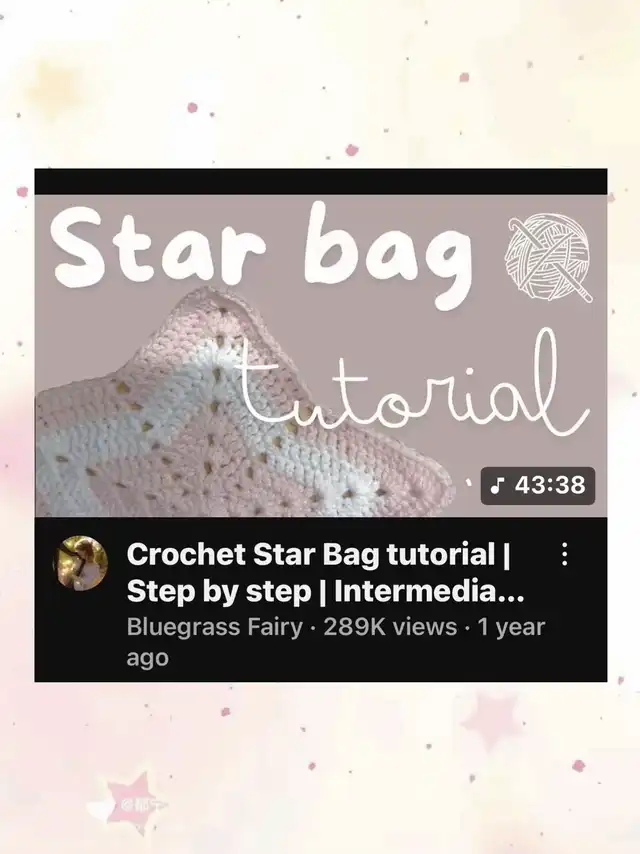Click the 43:38 duration badge
The height and width of the screenshot is (854, 640).
coord(538,485)
